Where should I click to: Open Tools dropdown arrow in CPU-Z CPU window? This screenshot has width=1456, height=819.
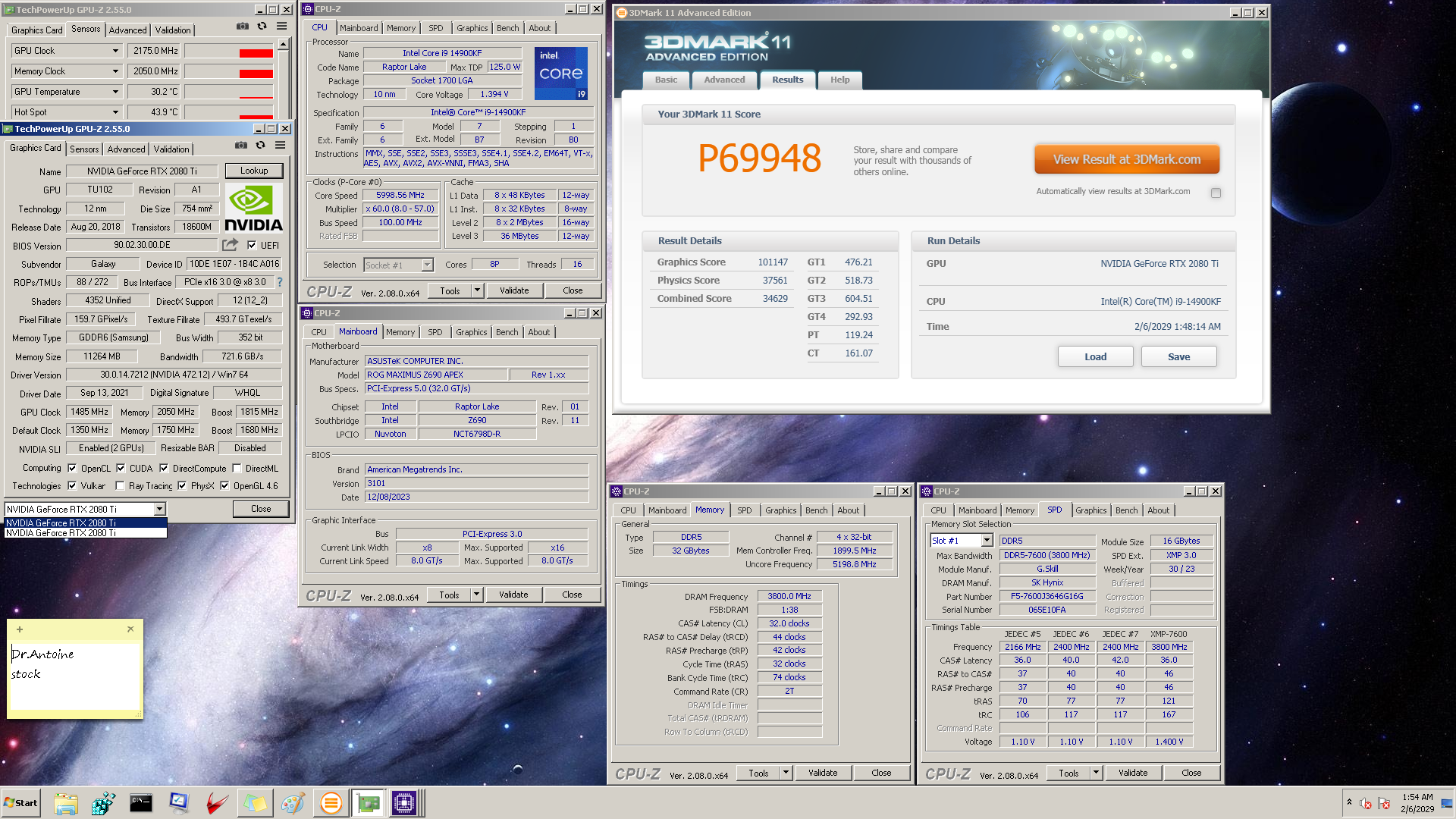477,290
